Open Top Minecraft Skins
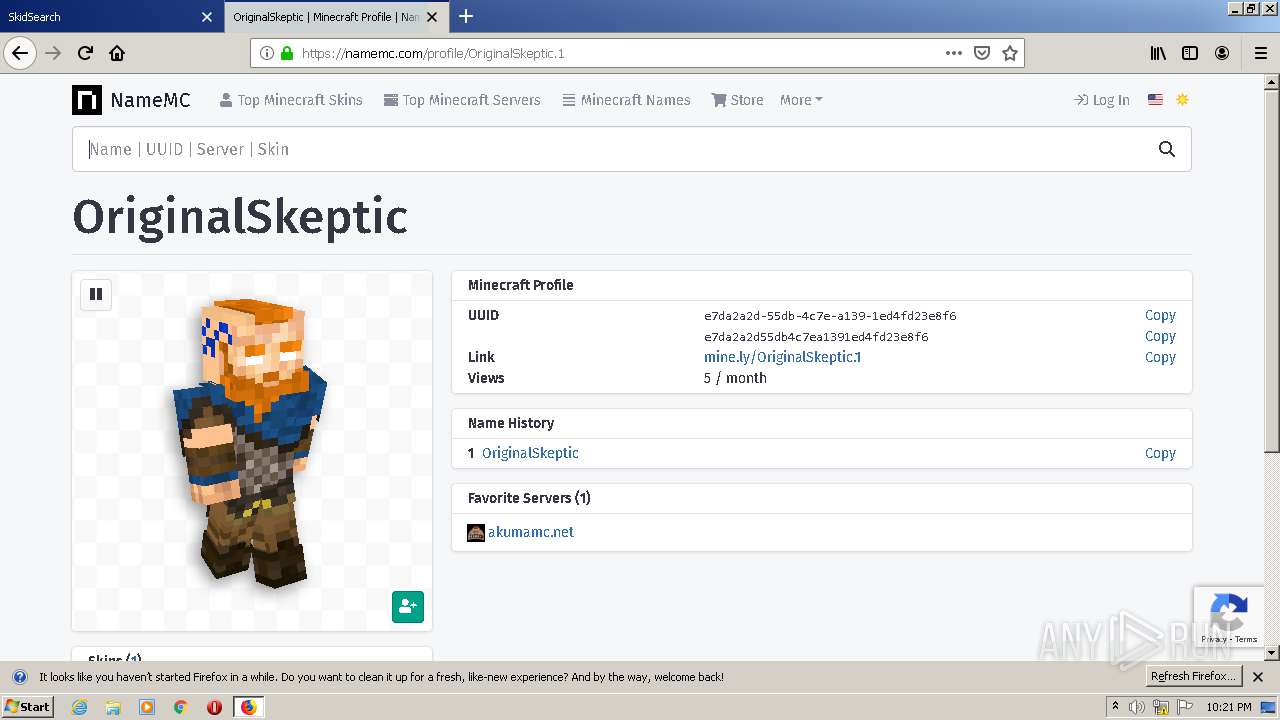Viewport: 1280px width, 720px height. pos(291,100)
